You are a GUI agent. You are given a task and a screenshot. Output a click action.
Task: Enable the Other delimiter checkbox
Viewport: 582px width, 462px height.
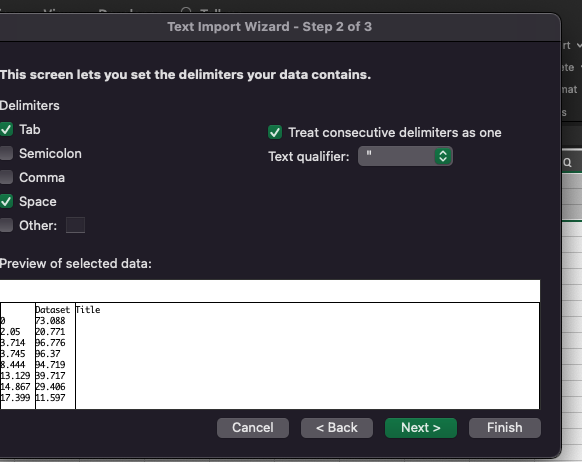click(x=6, y=225)
